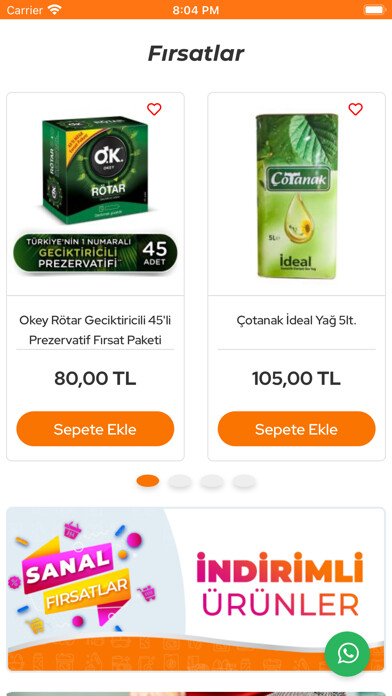Go to second carousel page dot
392x696 pixels.
[180, 481]
